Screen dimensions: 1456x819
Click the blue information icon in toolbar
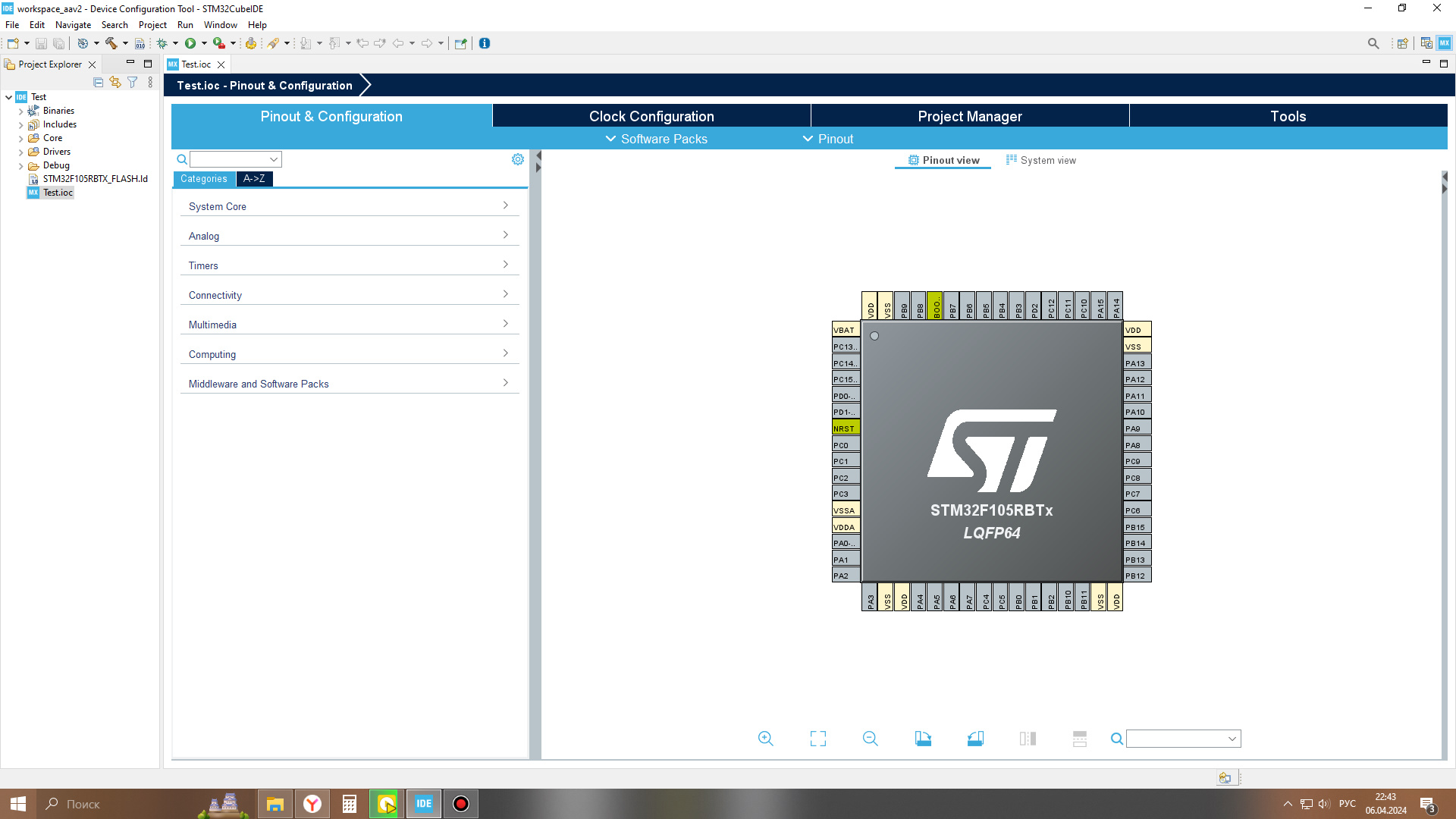click(x=485, y=43)
